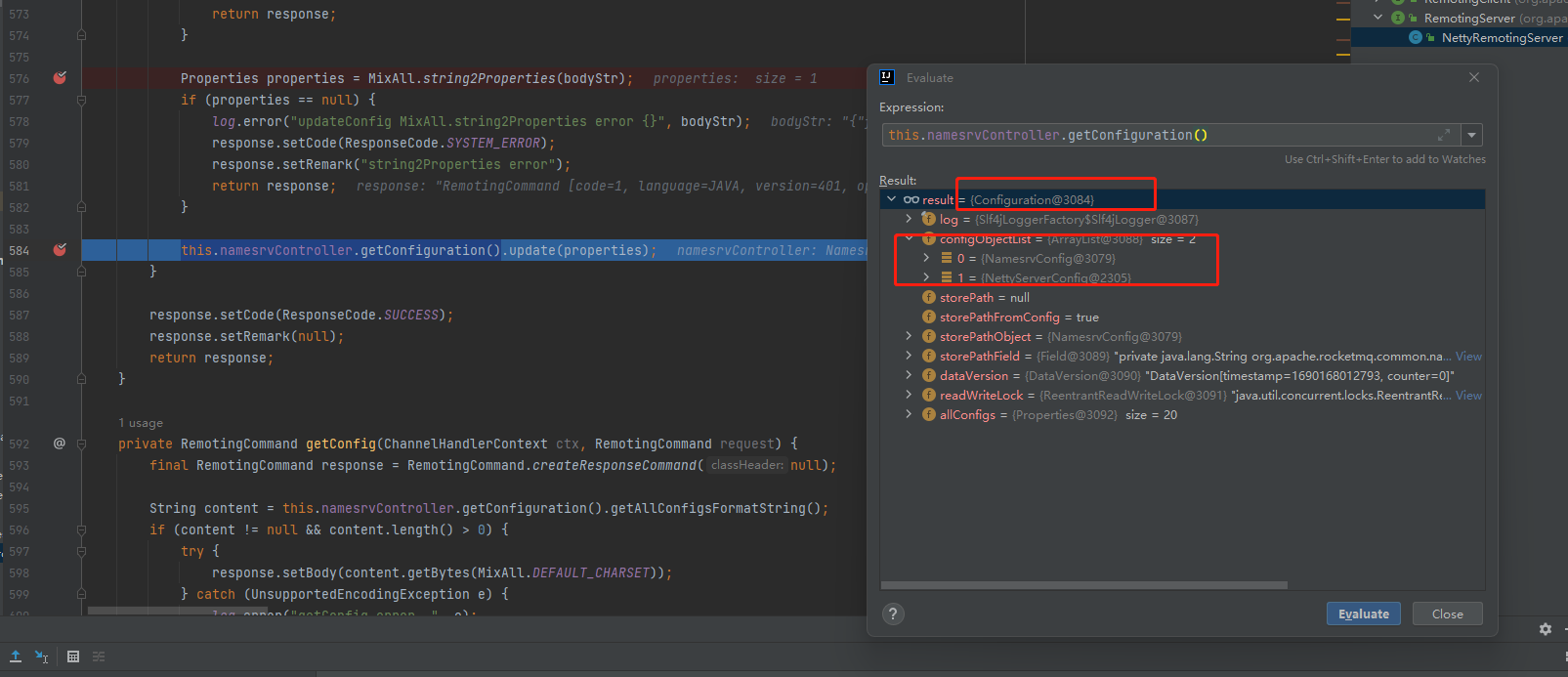The width and height of the screenshot is (1568, 677).
Task: Click the field icon next to allConfigs
Action: tap(929, 414)
